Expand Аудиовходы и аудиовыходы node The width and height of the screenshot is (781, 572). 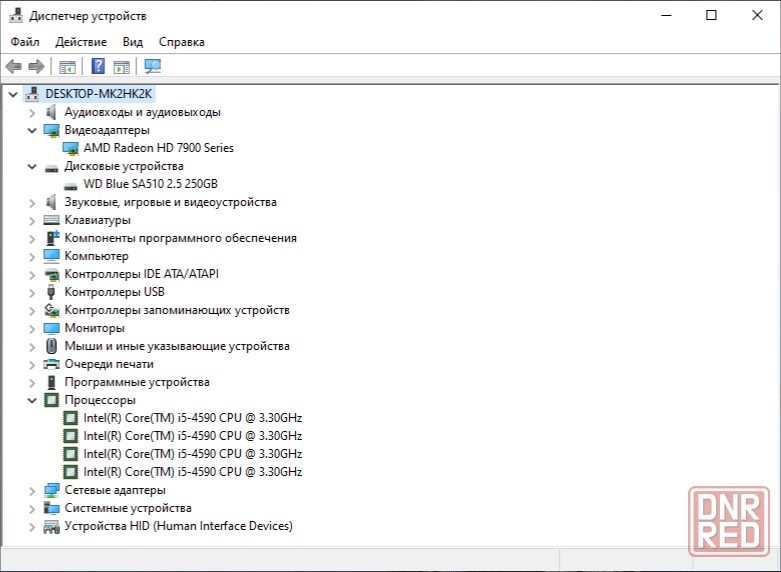[32, 113]
